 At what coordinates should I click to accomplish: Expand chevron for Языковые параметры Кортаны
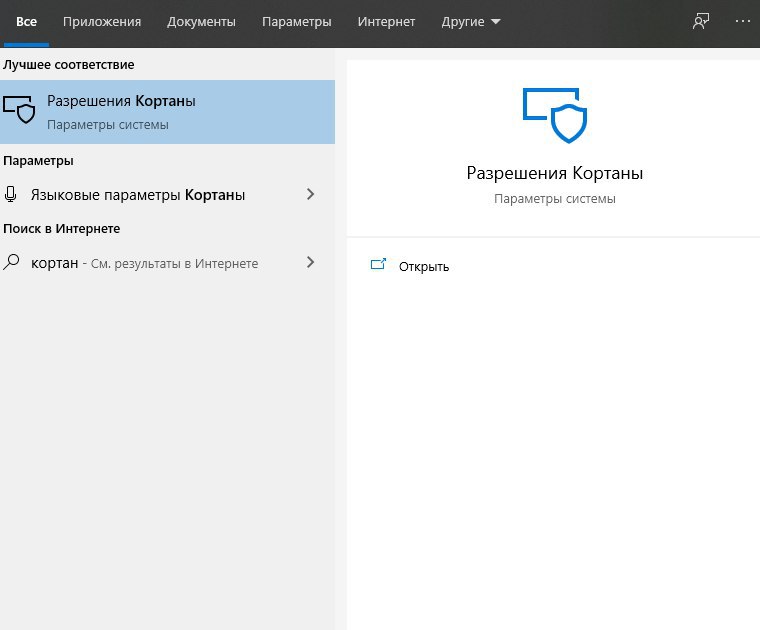(311, 194)
